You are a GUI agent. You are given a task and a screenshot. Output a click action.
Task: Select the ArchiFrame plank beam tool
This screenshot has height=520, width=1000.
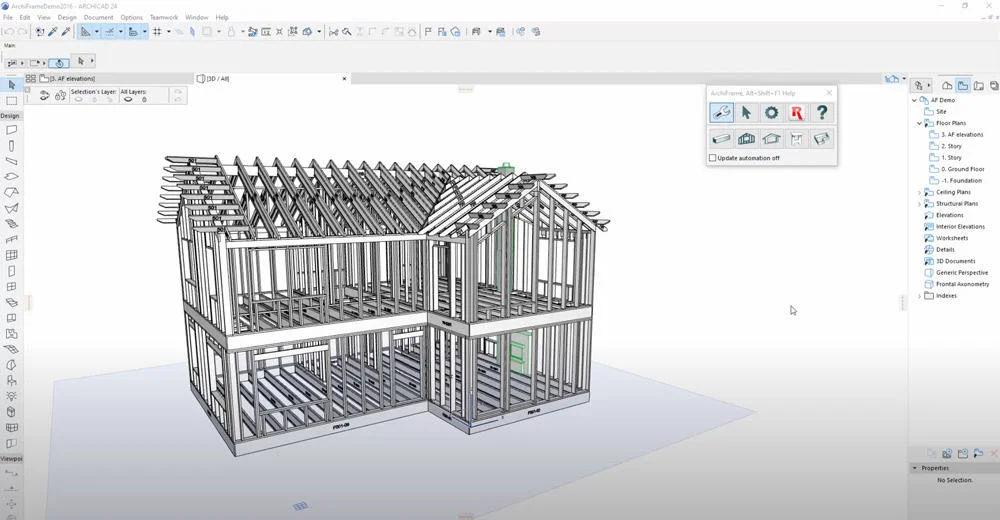[721, 139]
